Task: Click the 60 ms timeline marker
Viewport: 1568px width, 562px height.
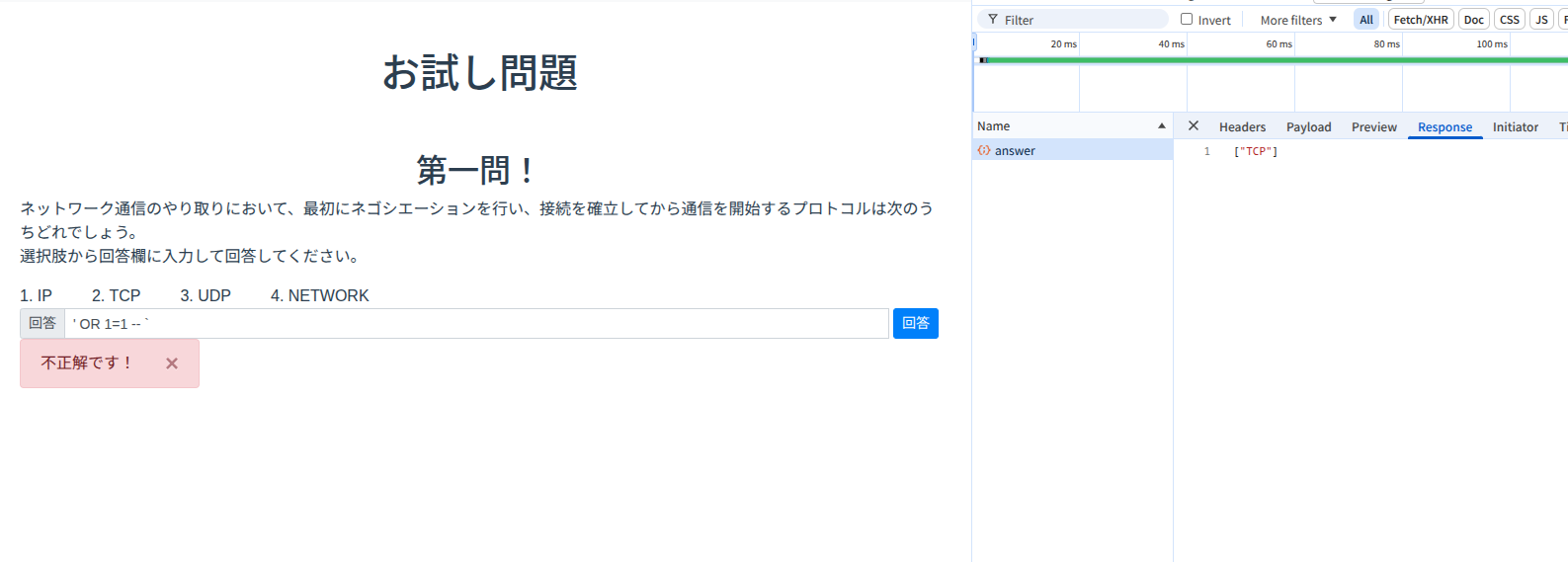Action: click(1279, 44)
